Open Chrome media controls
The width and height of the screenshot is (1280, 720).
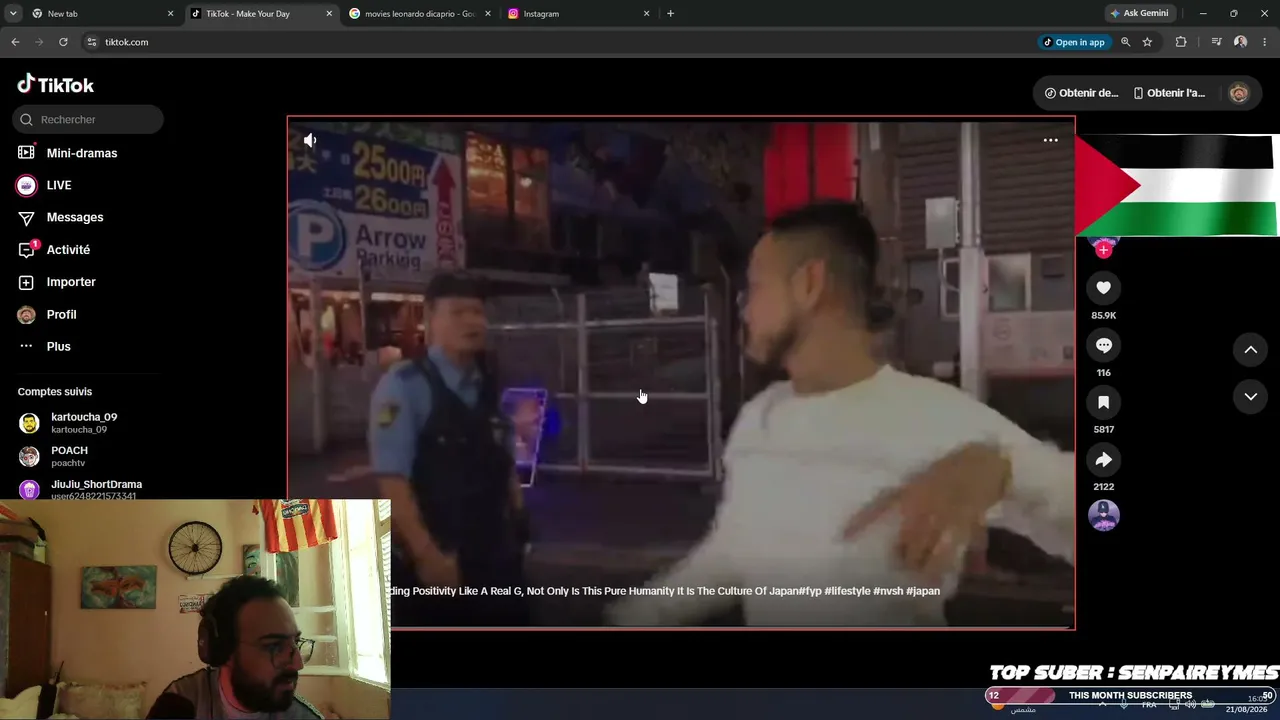tap(1216, 42)
